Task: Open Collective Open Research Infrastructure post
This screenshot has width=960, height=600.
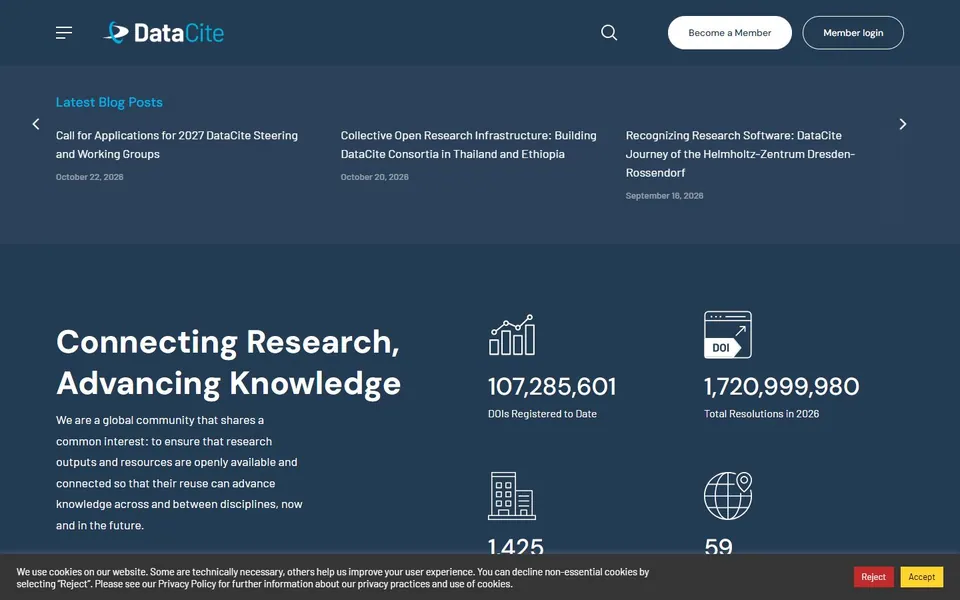Action: (468, 144)
